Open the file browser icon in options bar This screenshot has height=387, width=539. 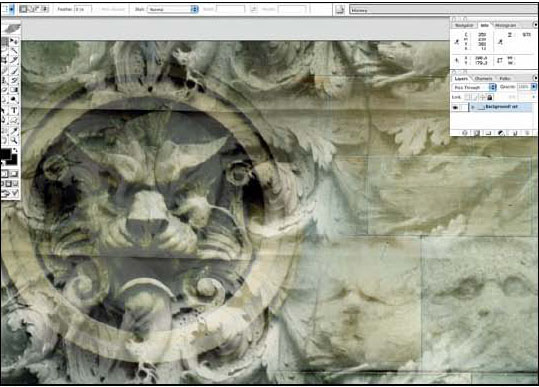(x=340, y=10)
